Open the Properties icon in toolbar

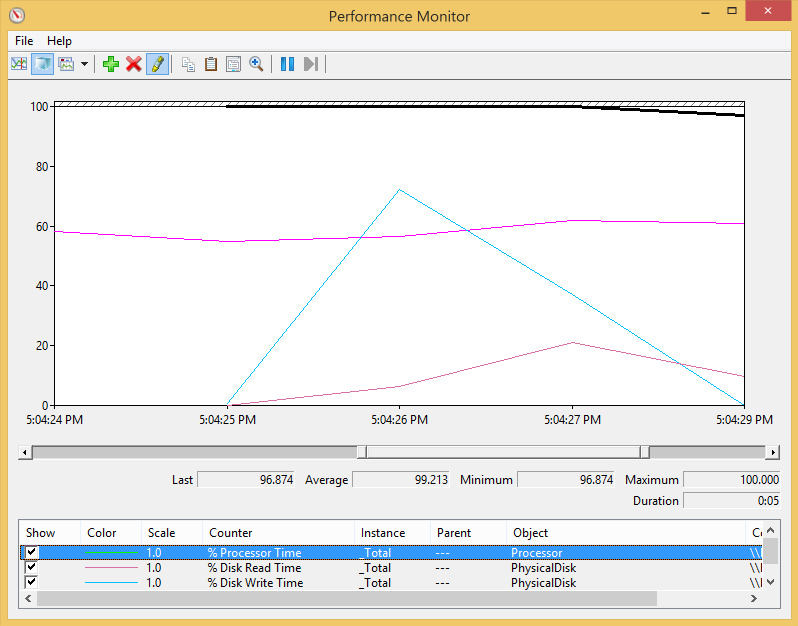click(x=233, y=64)
